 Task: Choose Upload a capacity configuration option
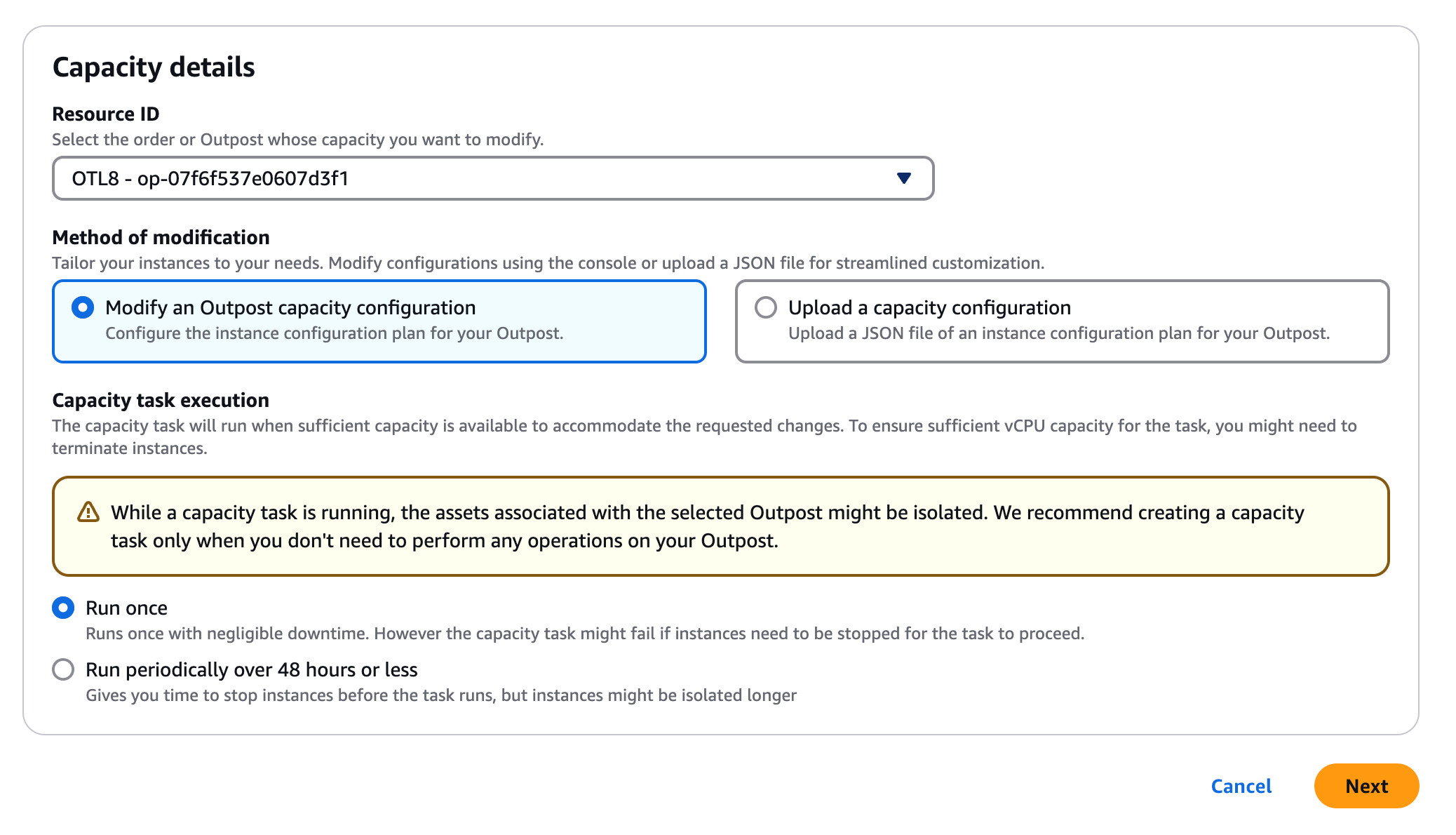pos(766,307)
